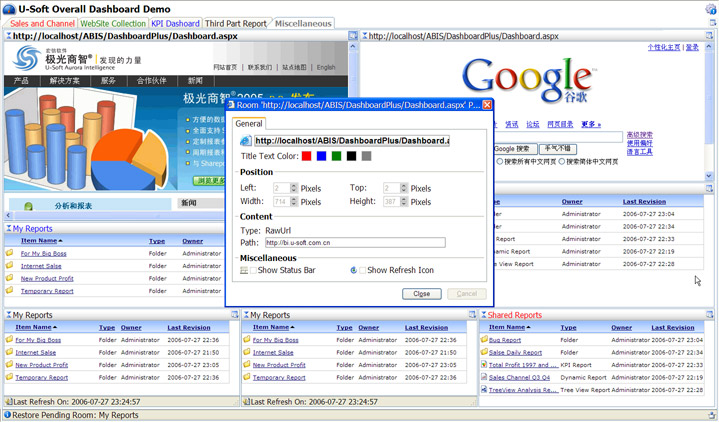
Task: Collapse the first Dashboard.aspx room with bold title
Action: [8, 36]
